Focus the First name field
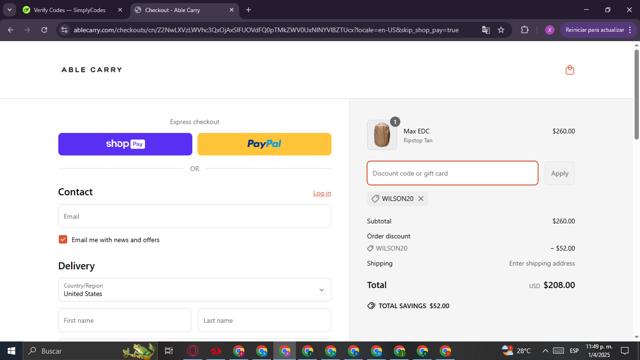 tap(125, 320)
